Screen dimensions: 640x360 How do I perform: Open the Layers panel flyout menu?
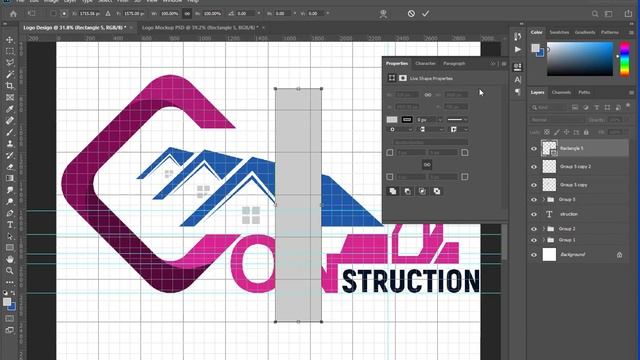point(631,93)
